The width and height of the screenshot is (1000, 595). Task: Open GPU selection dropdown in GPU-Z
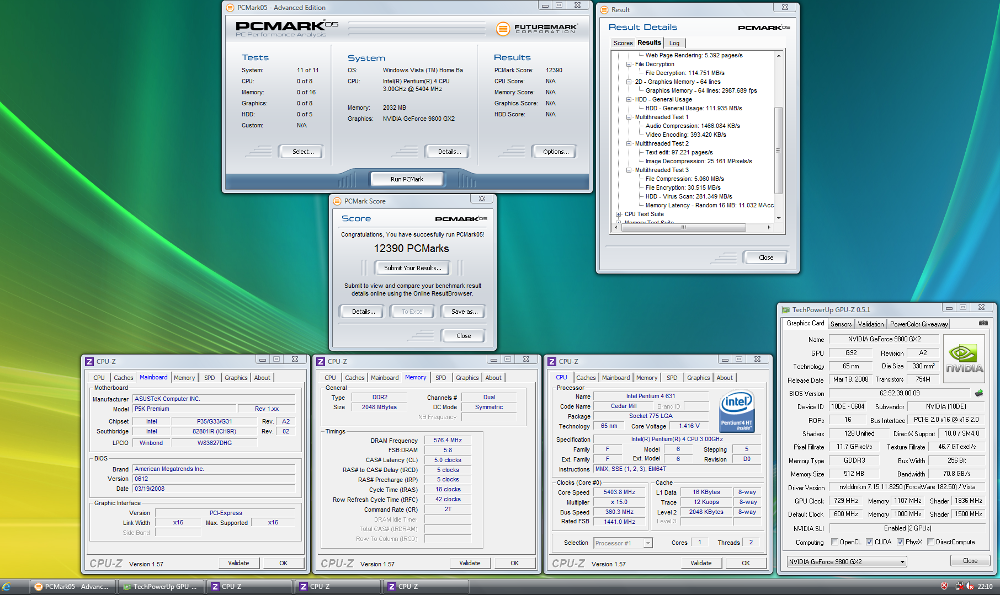click(x=847, y=561)
